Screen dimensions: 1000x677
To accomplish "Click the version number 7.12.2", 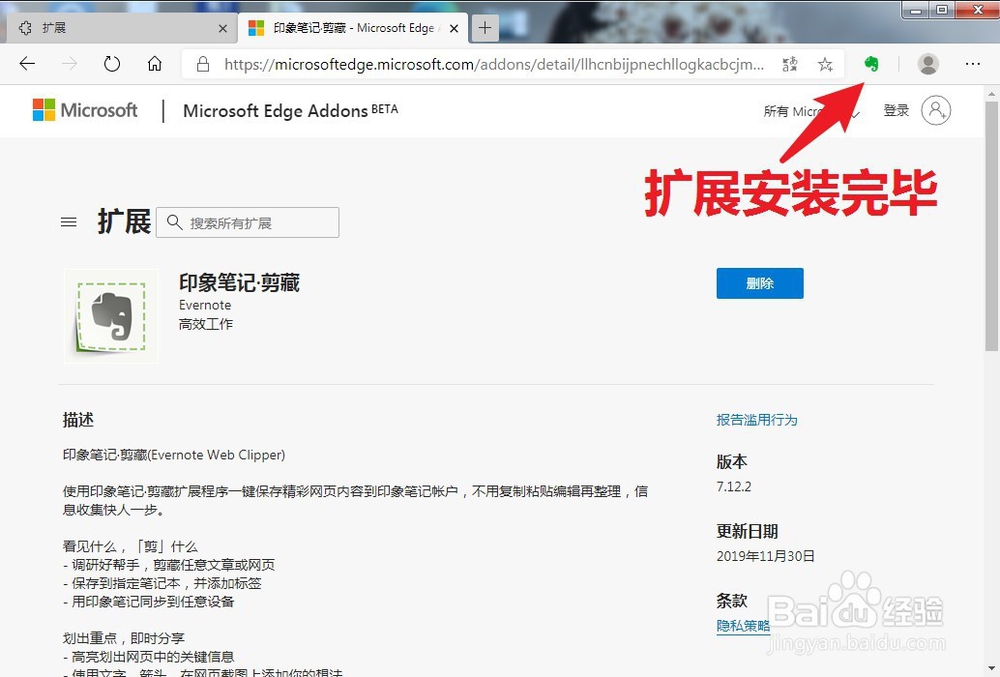I will (x=734, y=486).
